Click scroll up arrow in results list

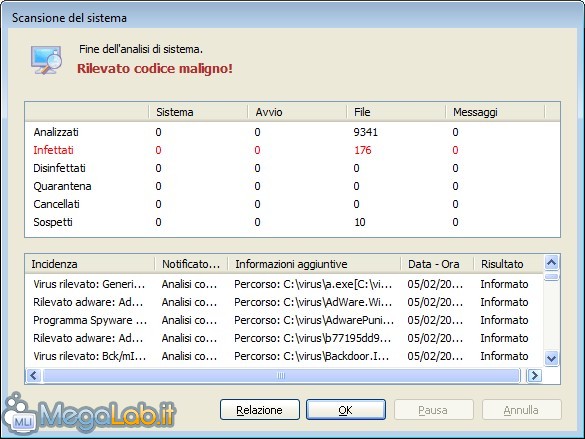(x=551, y=263)
